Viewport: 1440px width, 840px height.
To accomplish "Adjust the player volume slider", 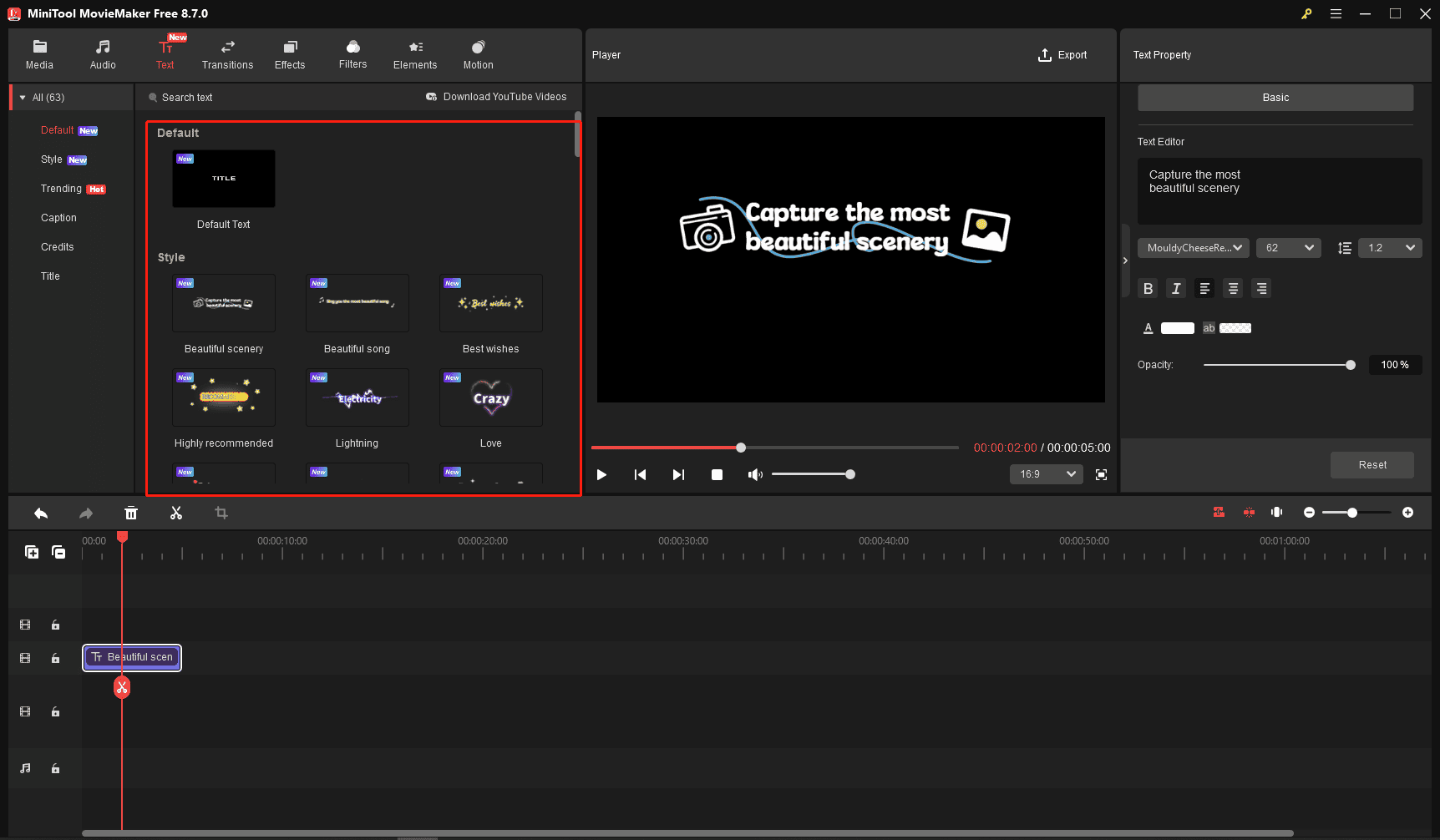I will tap(812, 474).
